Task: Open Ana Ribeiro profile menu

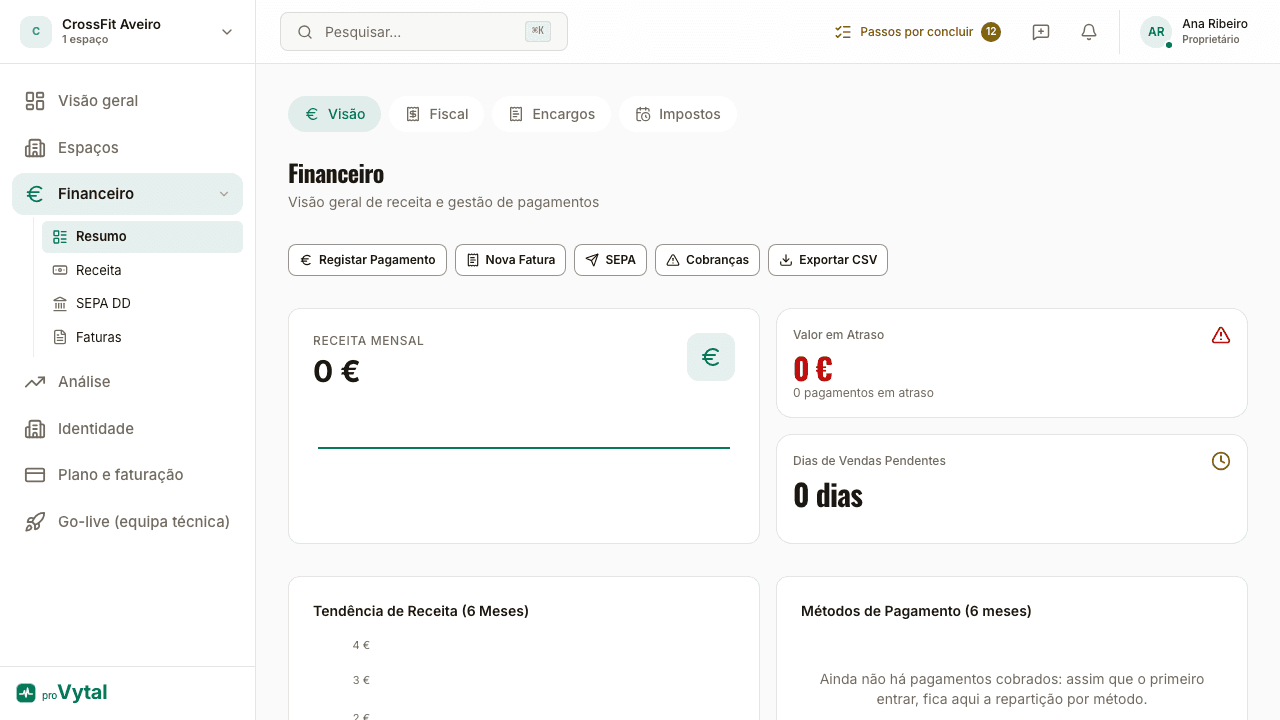Action: 1194,32
